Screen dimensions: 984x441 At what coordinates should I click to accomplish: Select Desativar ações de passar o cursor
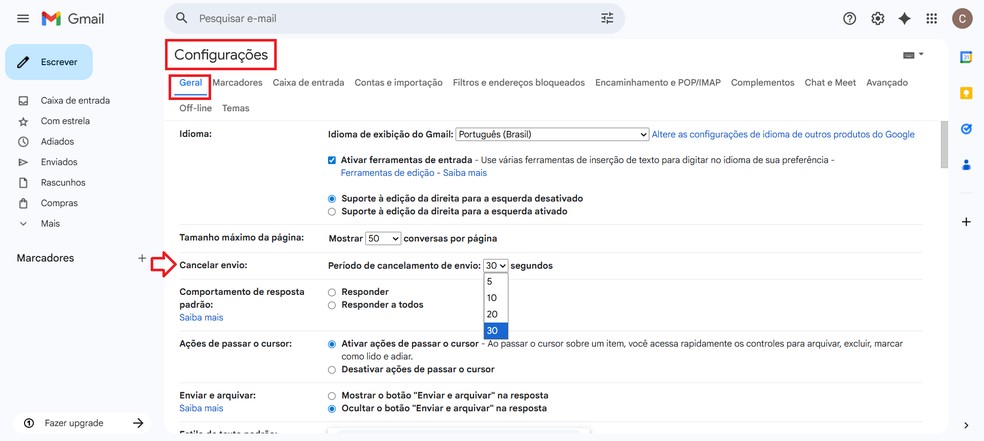(332, 369)
